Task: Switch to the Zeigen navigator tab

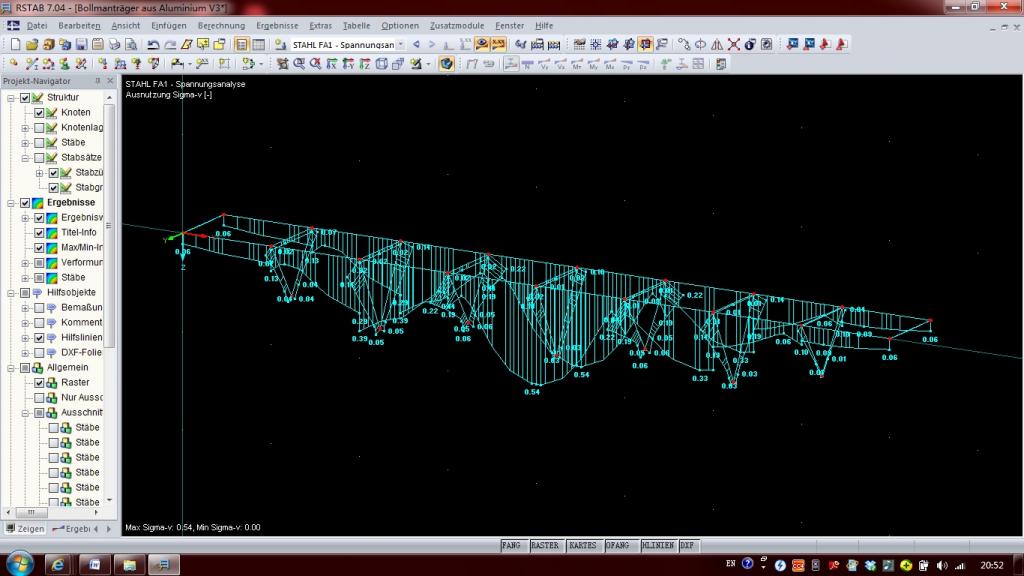Action: [x=25, y=528]
